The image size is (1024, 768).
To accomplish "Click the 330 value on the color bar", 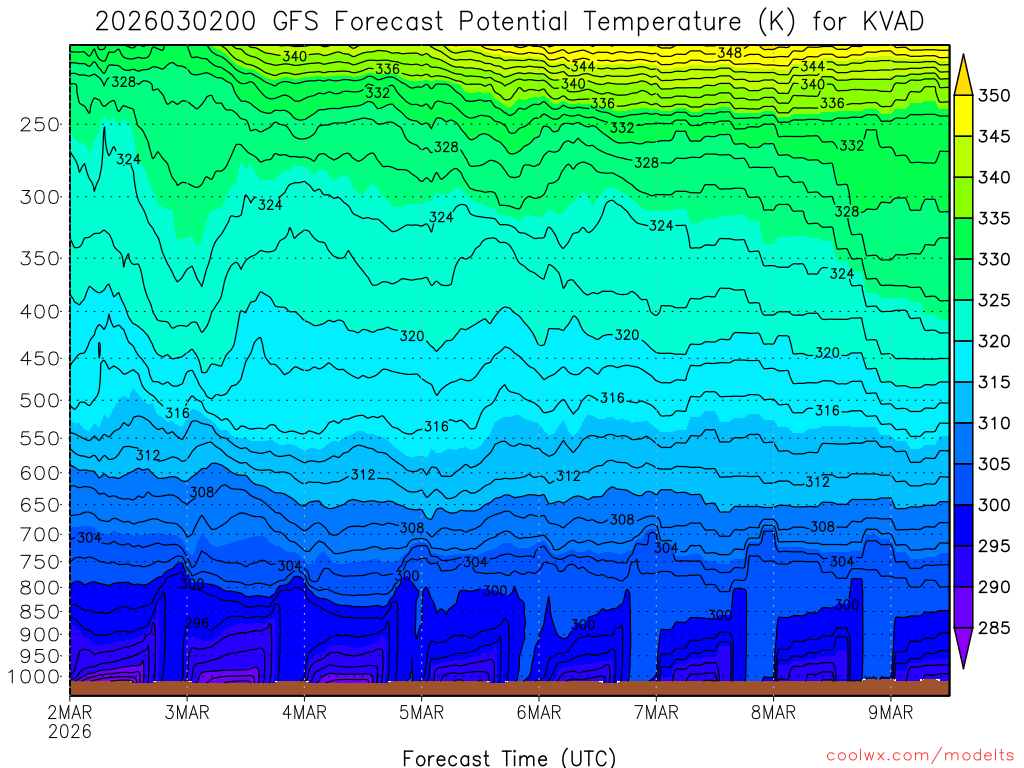I will [x=994, y=259].
